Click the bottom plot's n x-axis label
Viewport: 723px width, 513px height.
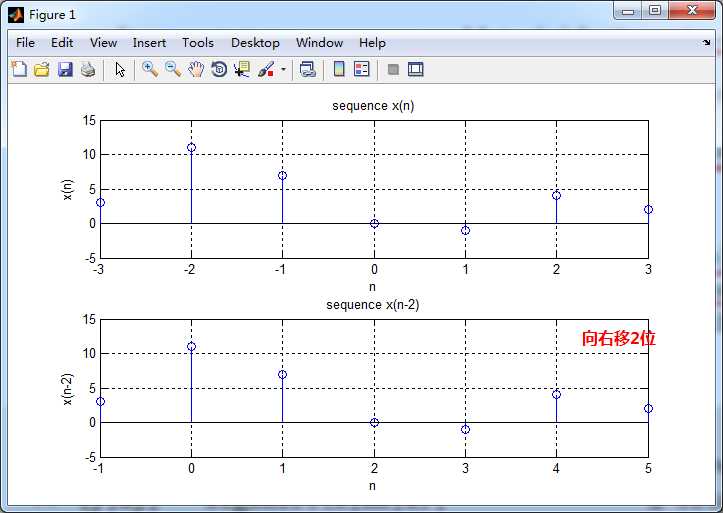pos(372,486)
